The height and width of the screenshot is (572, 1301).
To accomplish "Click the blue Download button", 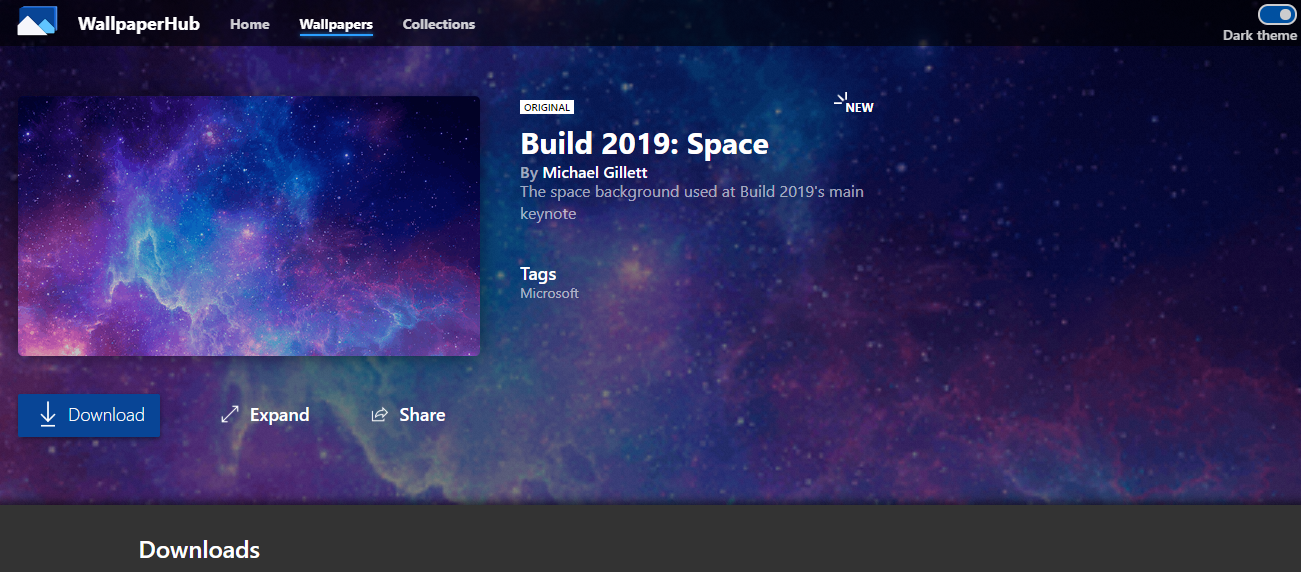I will [x=89, y=415].
